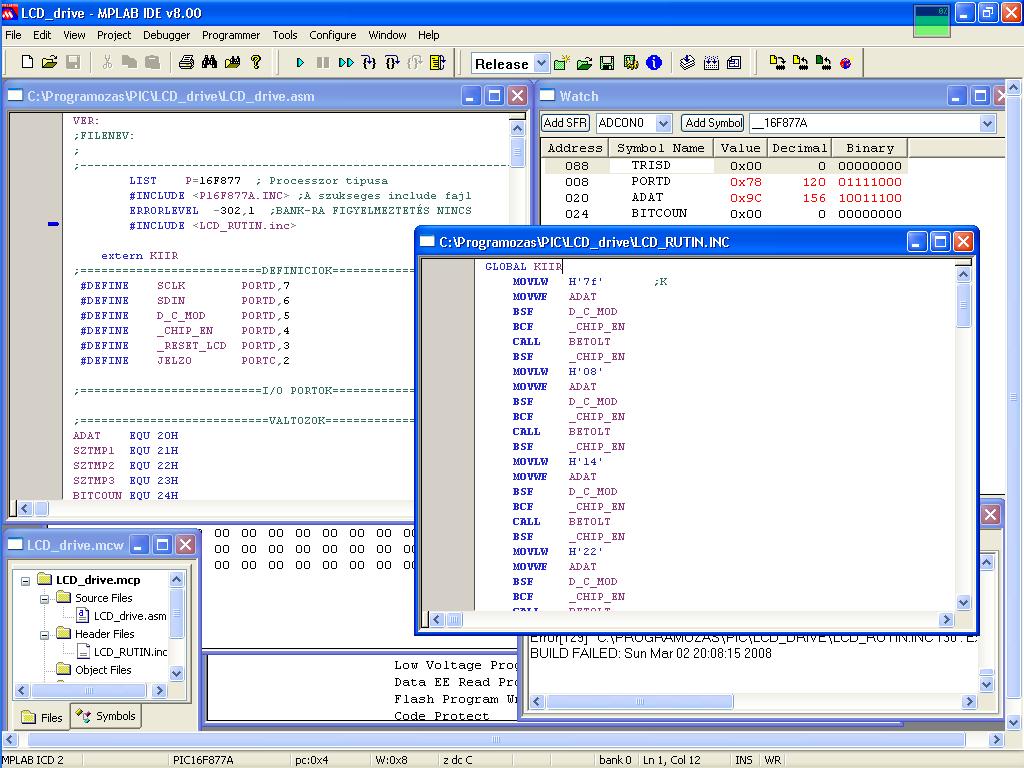Open Find via the binoculars icon
Screen dimensions: 1024x768
point(209,62)
